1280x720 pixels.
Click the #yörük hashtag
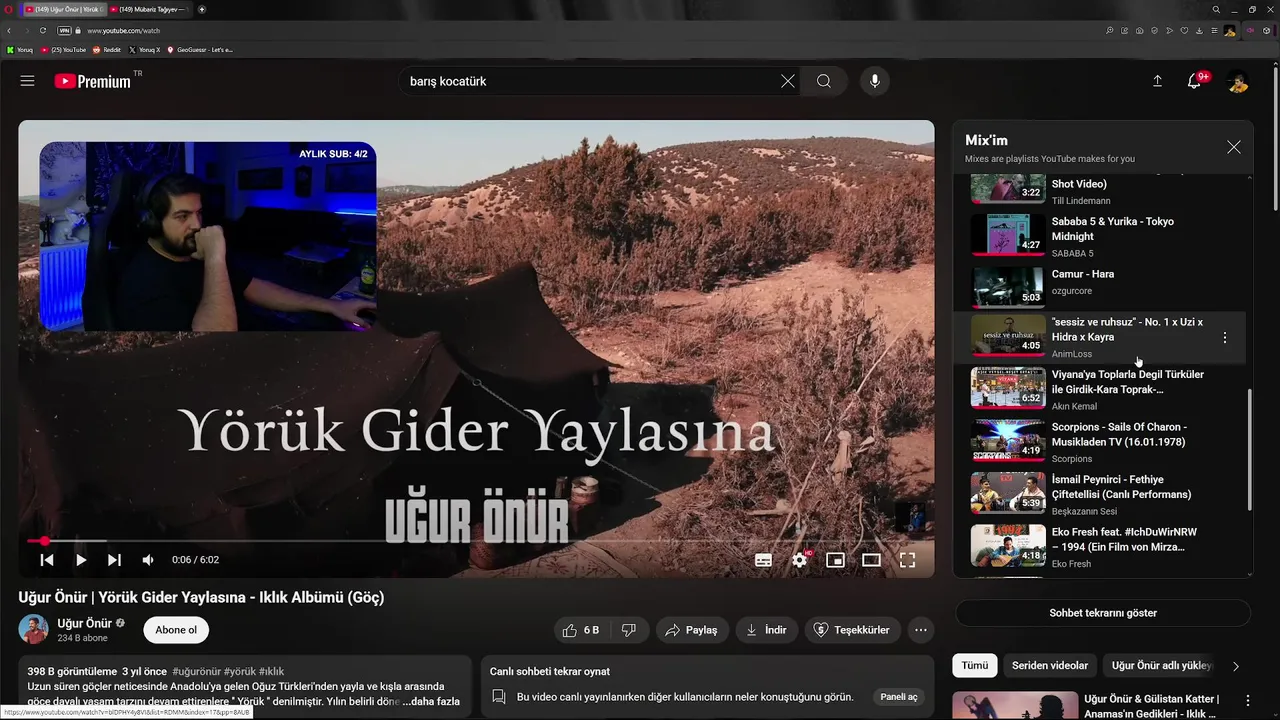pyautogui.click(x=239, y=671)
